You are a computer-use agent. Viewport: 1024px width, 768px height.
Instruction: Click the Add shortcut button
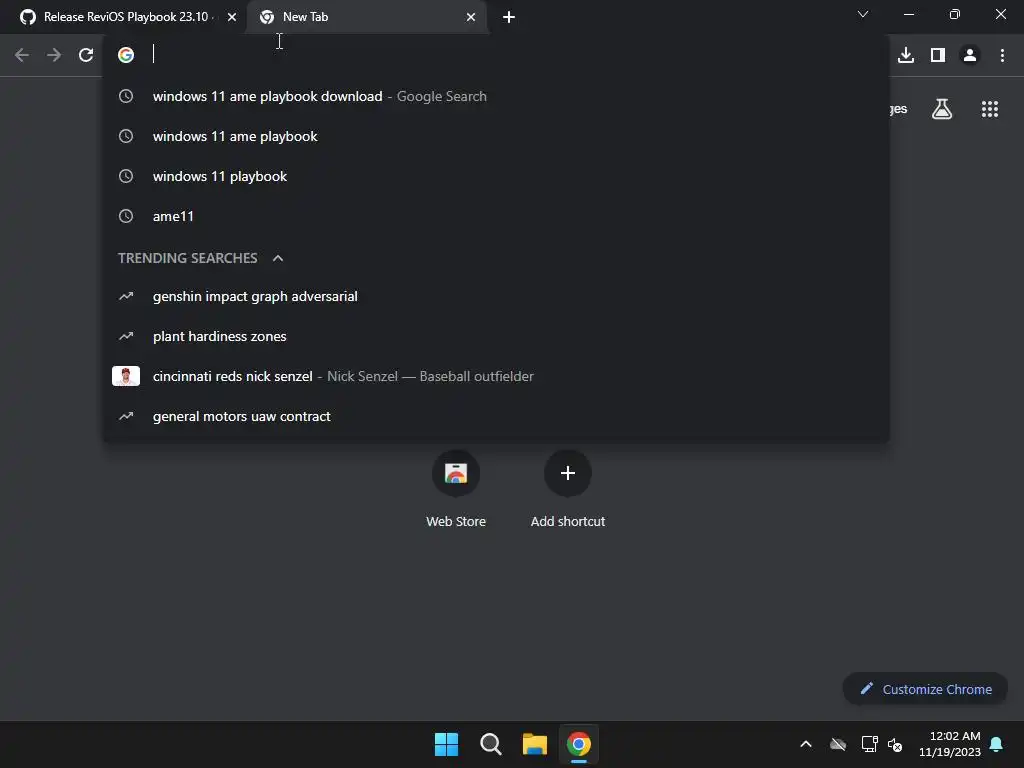[568, 490]
